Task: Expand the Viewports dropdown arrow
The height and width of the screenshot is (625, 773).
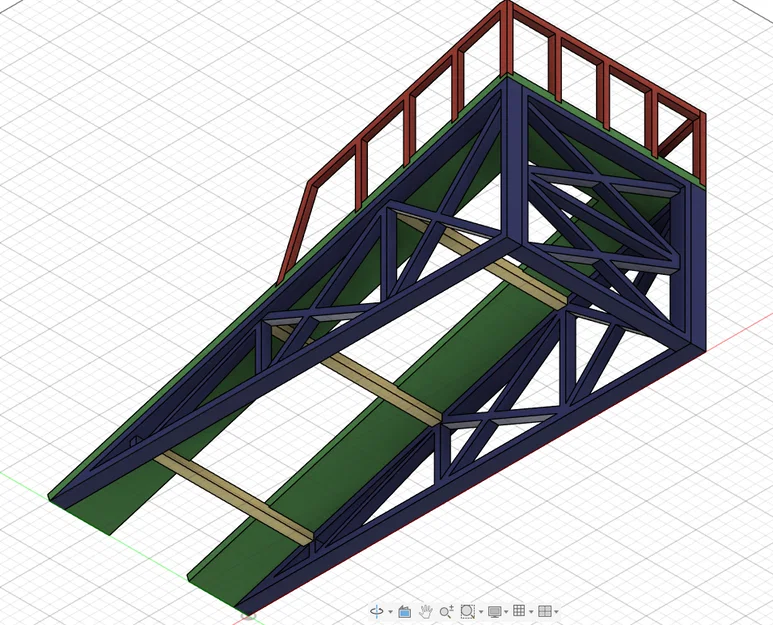Action: (x=556, y=612)
